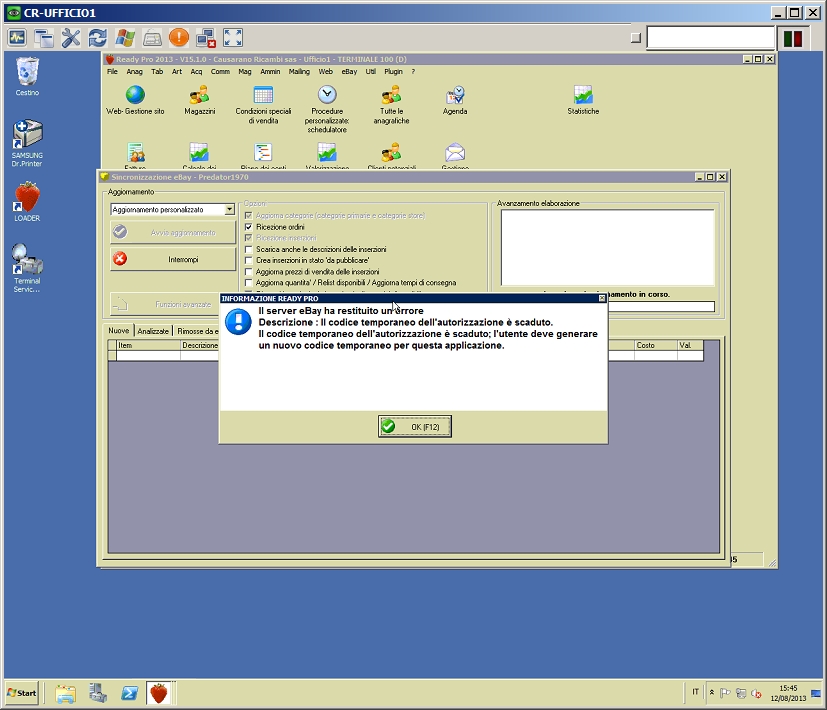
Task: Open the Ammin menu
Action: pyautogui.click(x=270, y=71)
